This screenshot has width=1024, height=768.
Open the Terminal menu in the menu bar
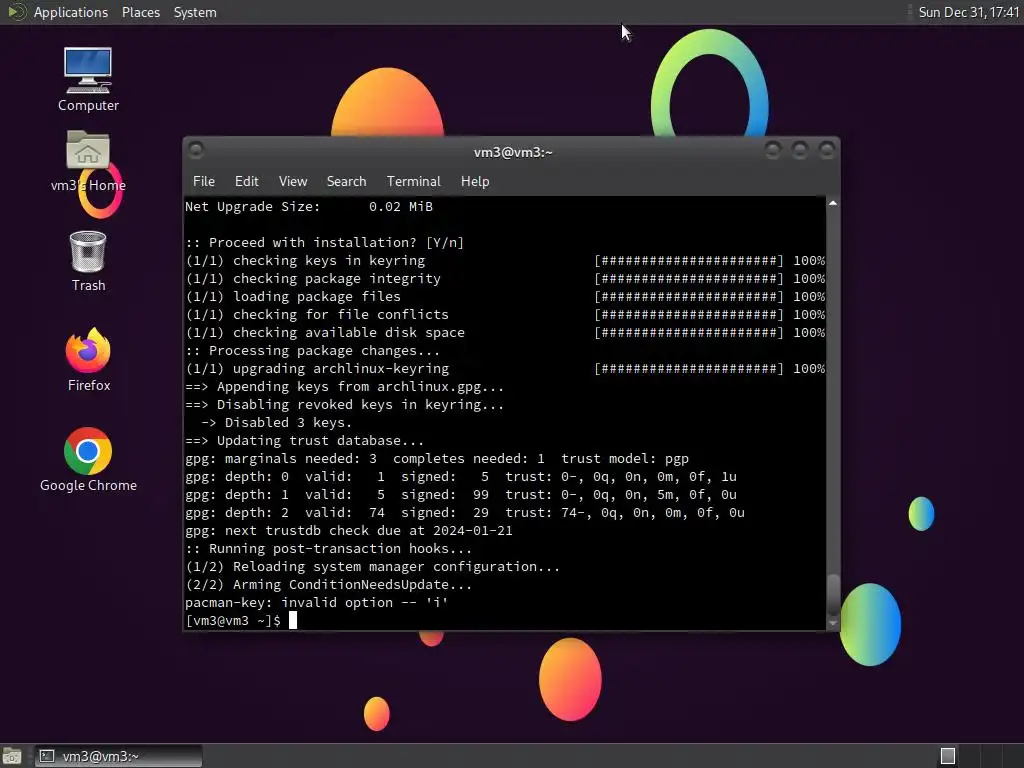click(x=413, y=182)
